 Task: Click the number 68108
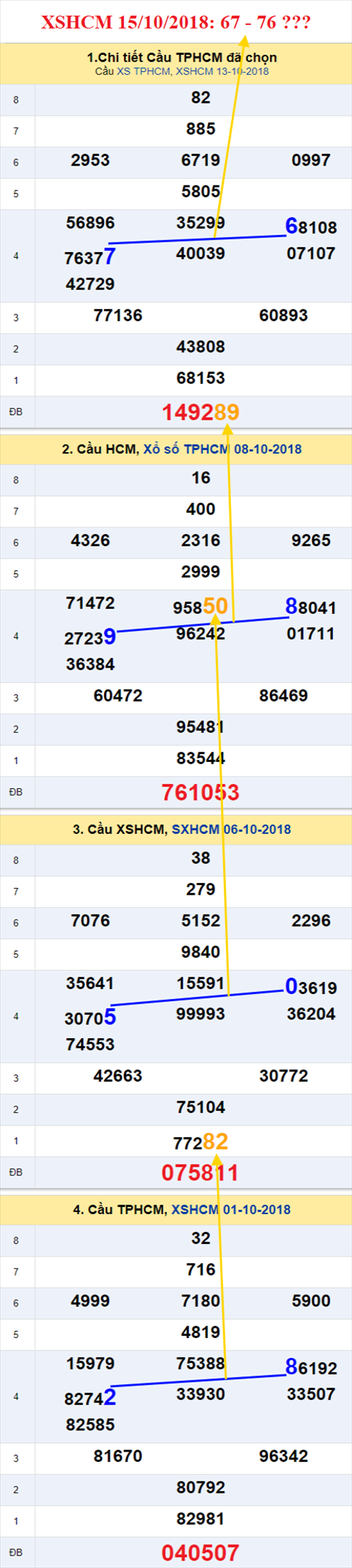point(311,226)
